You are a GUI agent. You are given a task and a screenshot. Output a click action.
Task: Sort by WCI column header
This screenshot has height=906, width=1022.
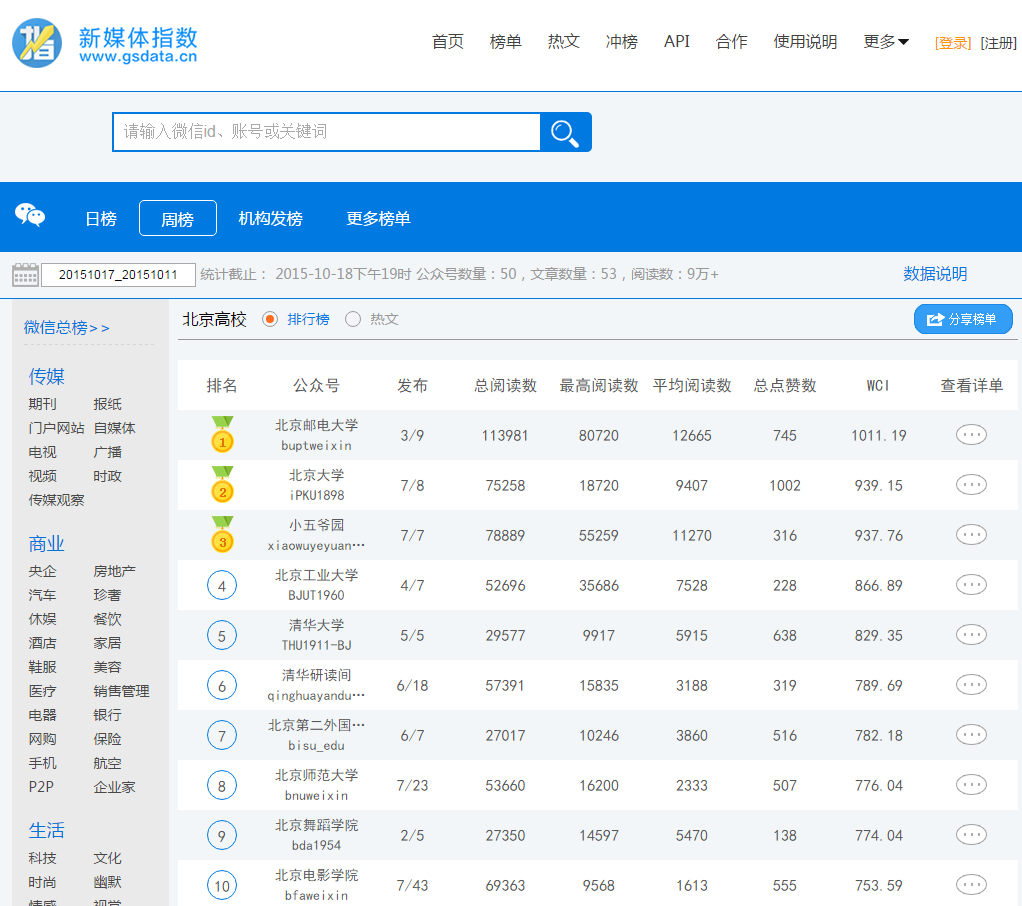pyautogui.click(x=878, y=386)
